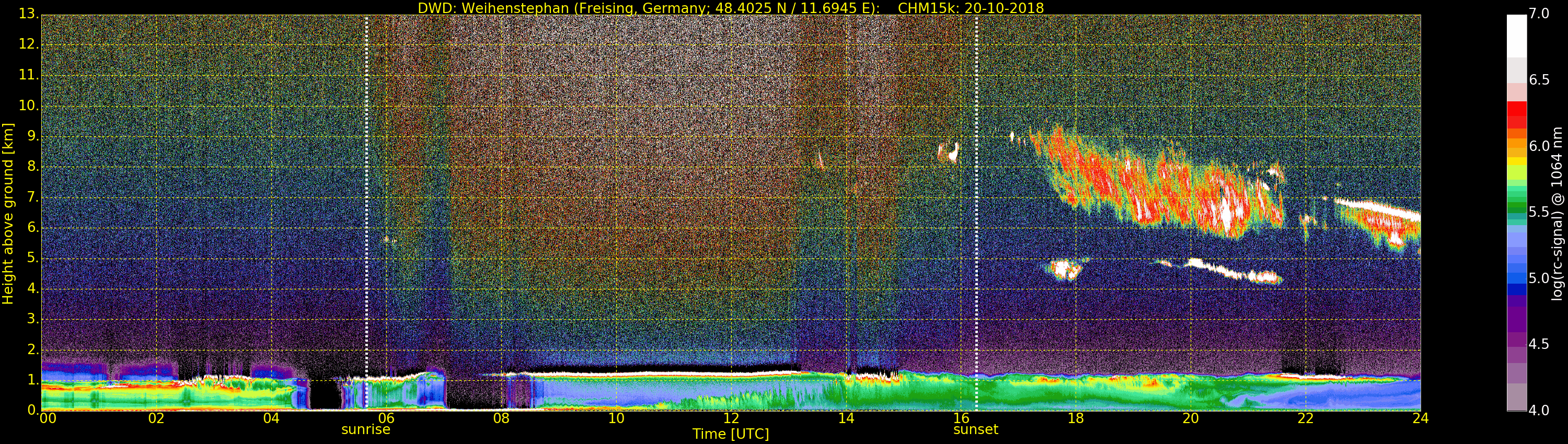Click the "12" tick on the time axis
Viewport: 1568px width, 444px height.
click(731, 418)
